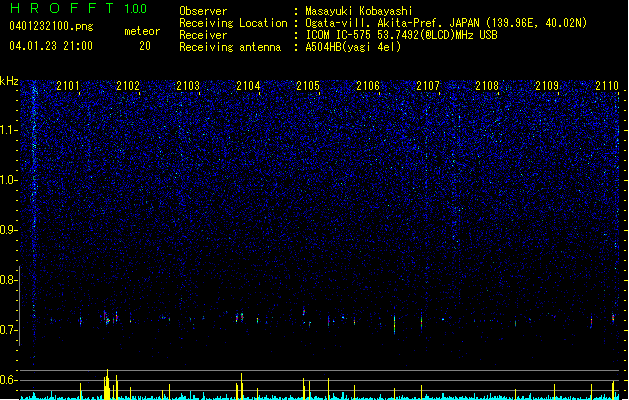Click the name Masayuki Kobayashi
Screen dimensions: 629x400
[x=359, y=11]
